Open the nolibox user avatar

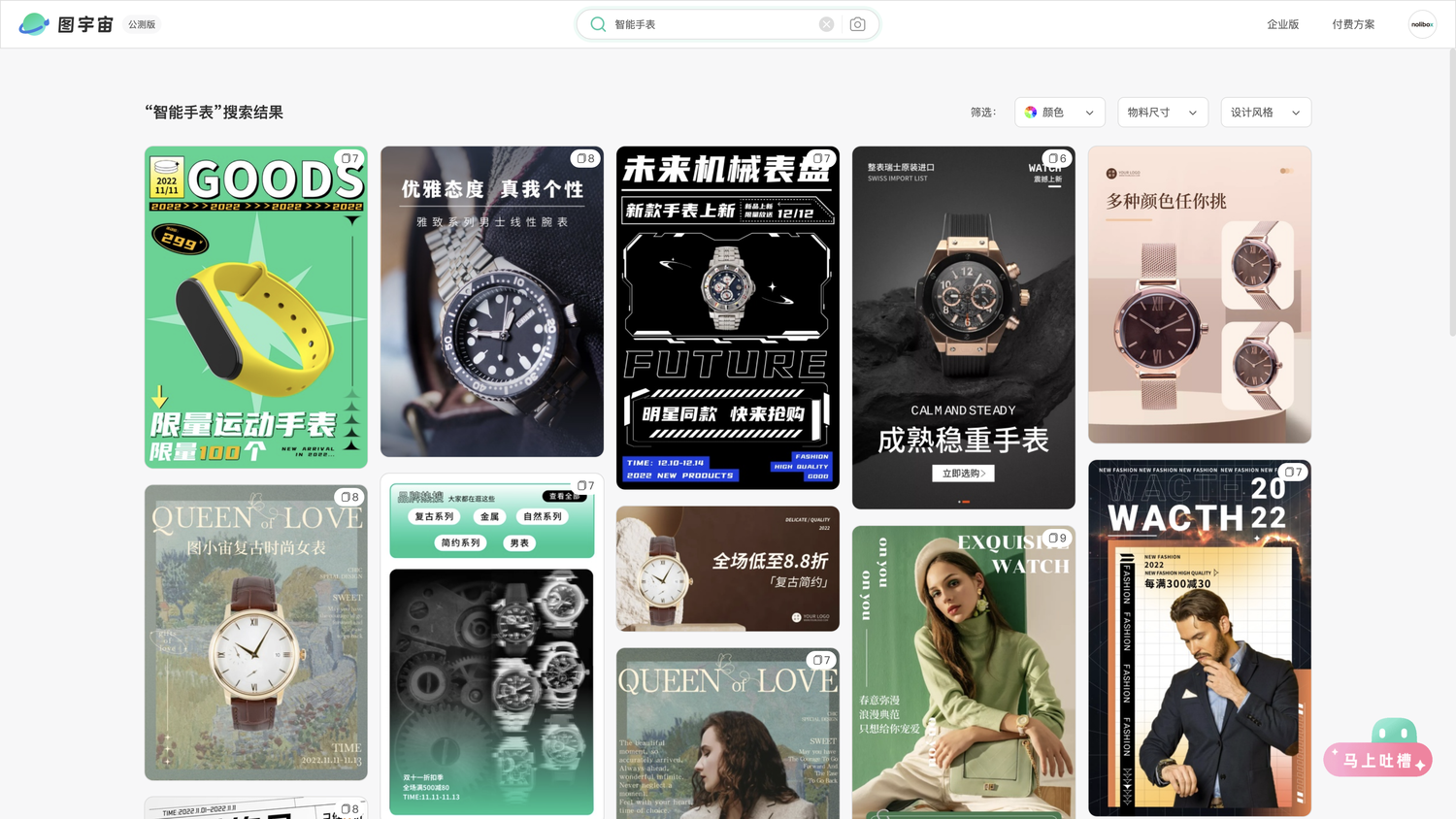[1422, 24]
